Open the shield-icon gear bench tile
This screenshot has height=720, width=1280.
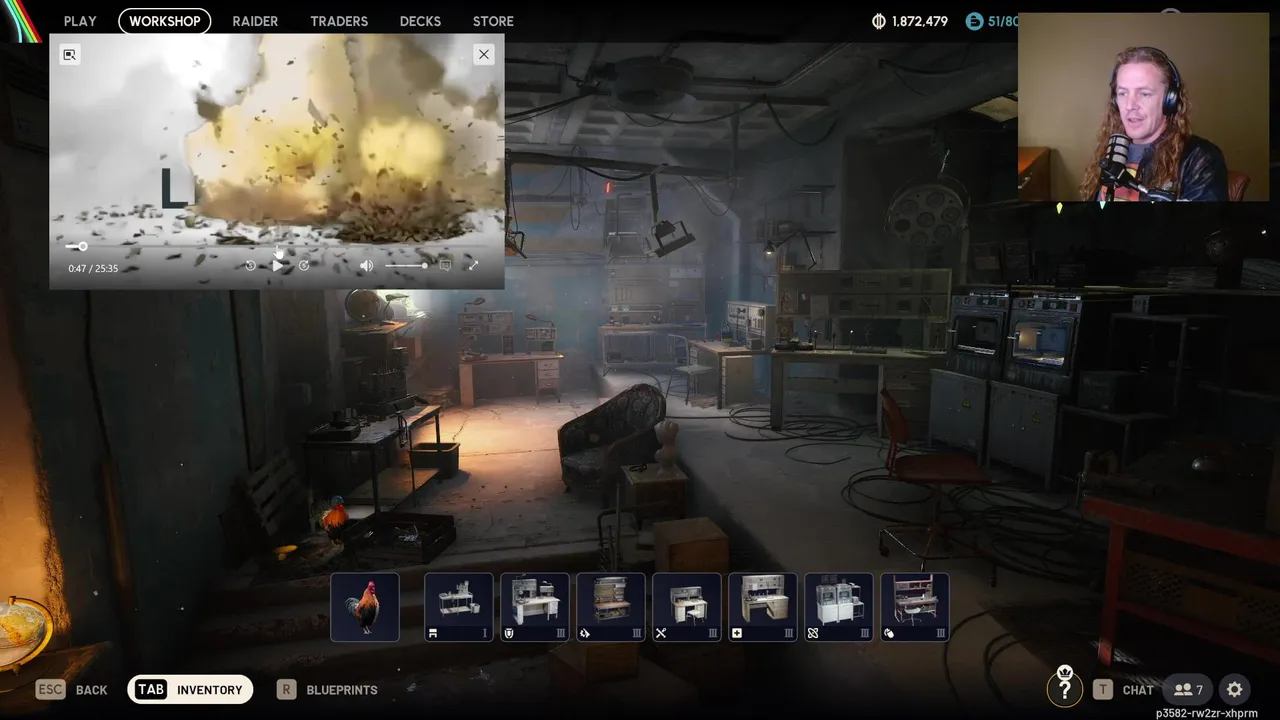tap(535, 607)
